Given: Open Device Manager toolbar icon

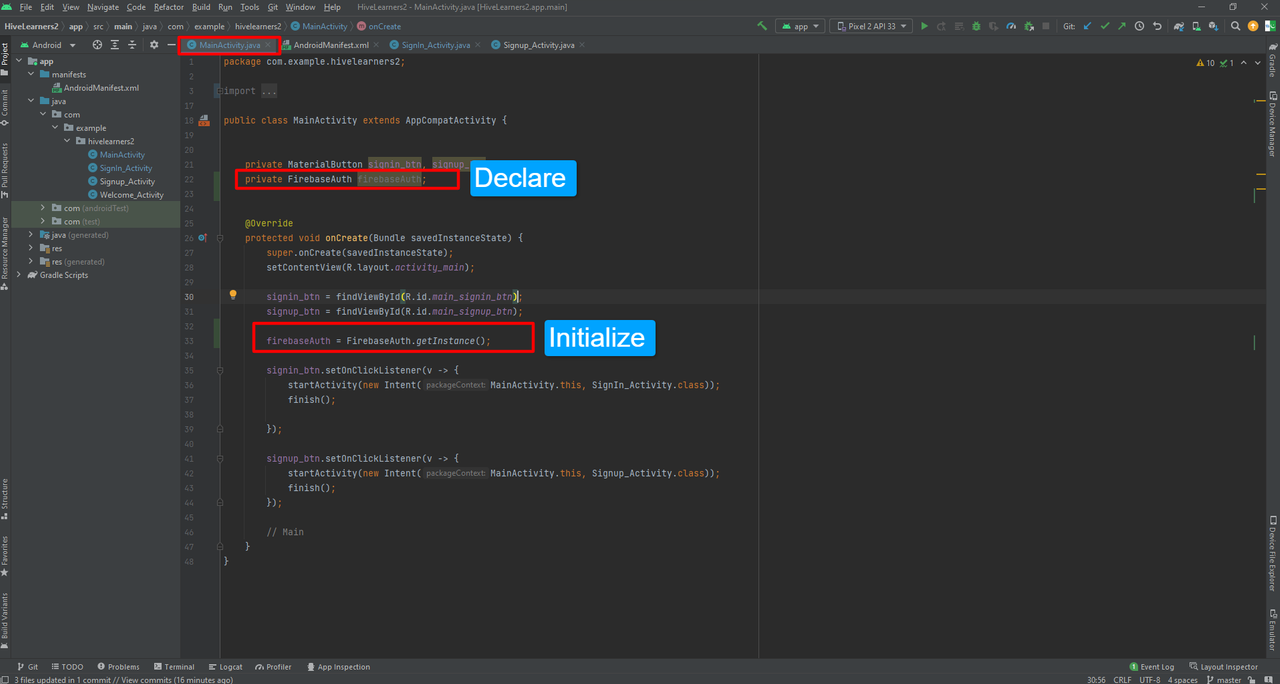Looking at the screenshot, I should point(1197,26).
